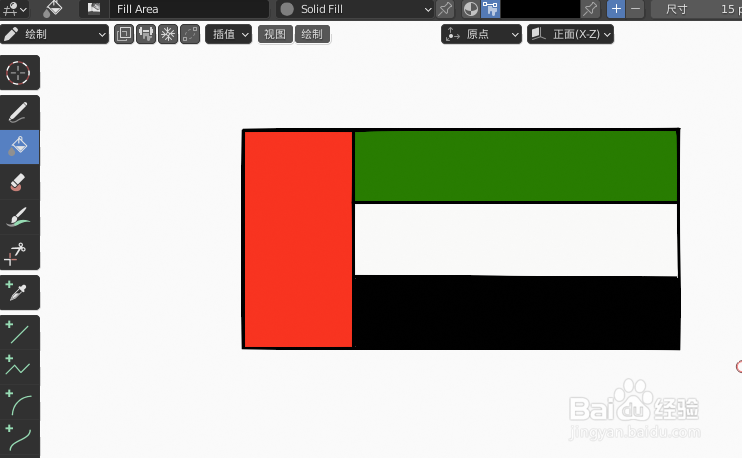Toggle the draw on back dashed-square button

(x=190, y=34)
